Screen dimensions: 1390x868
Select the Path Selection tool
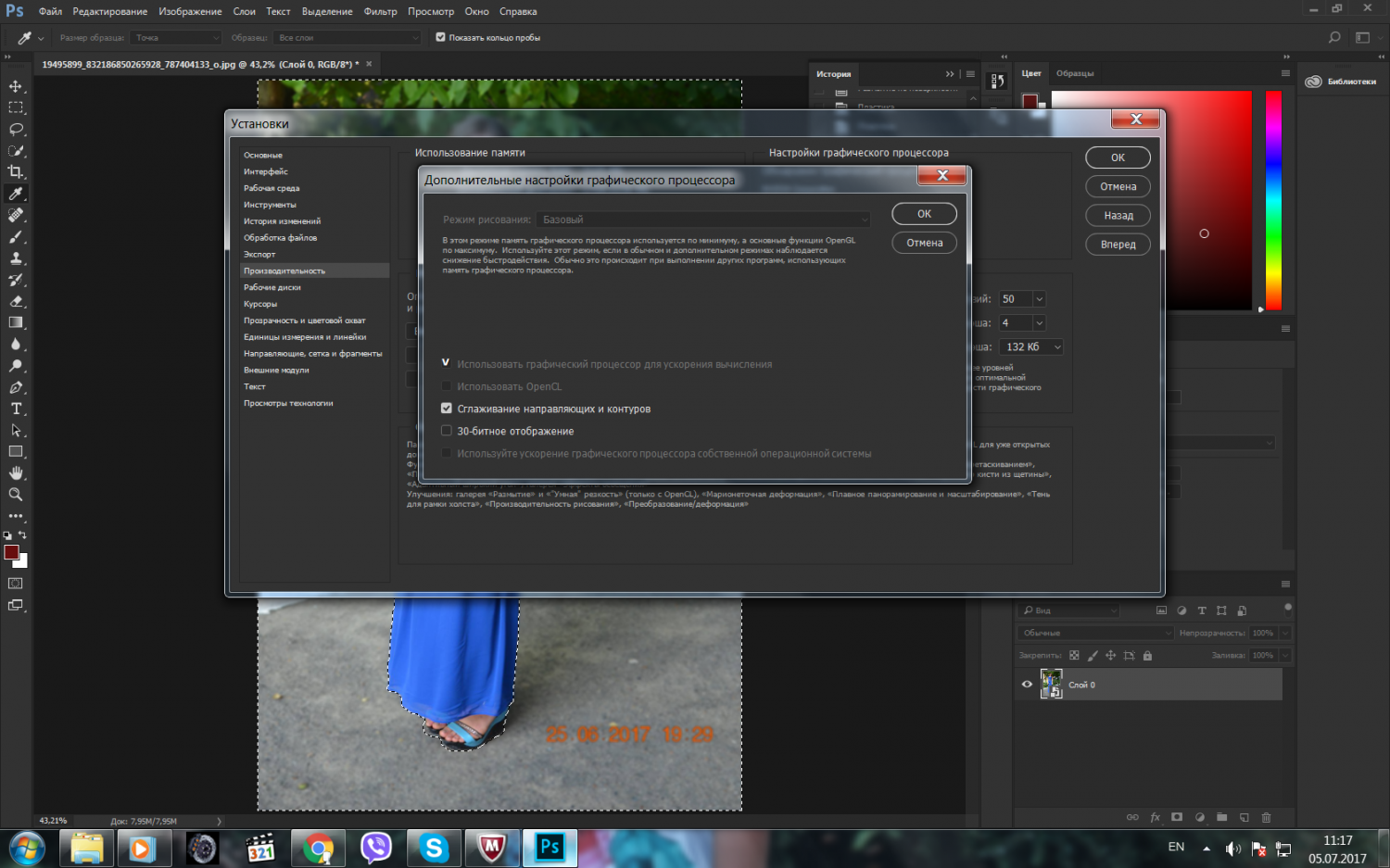tap(16, 430)
